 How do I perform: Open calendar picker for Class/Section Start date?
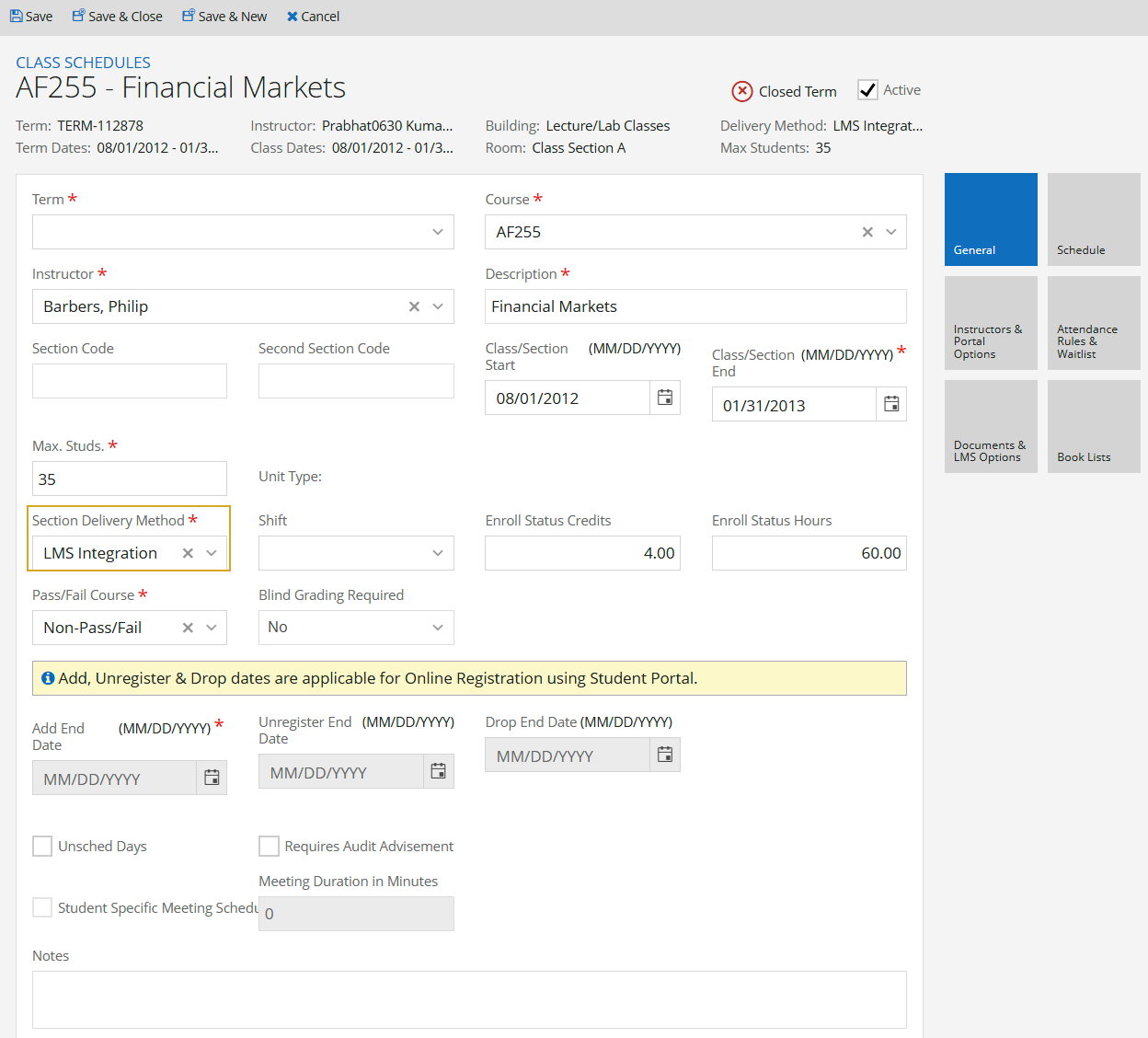pyautogui.click(x=664, y=398)
